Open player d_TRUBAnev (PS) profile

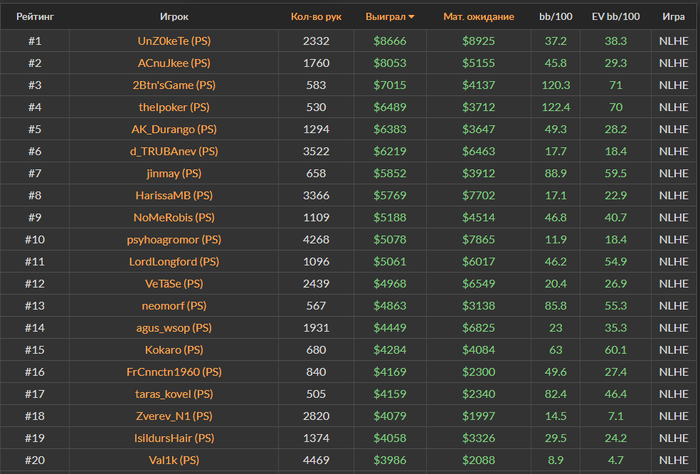(174, 151)
